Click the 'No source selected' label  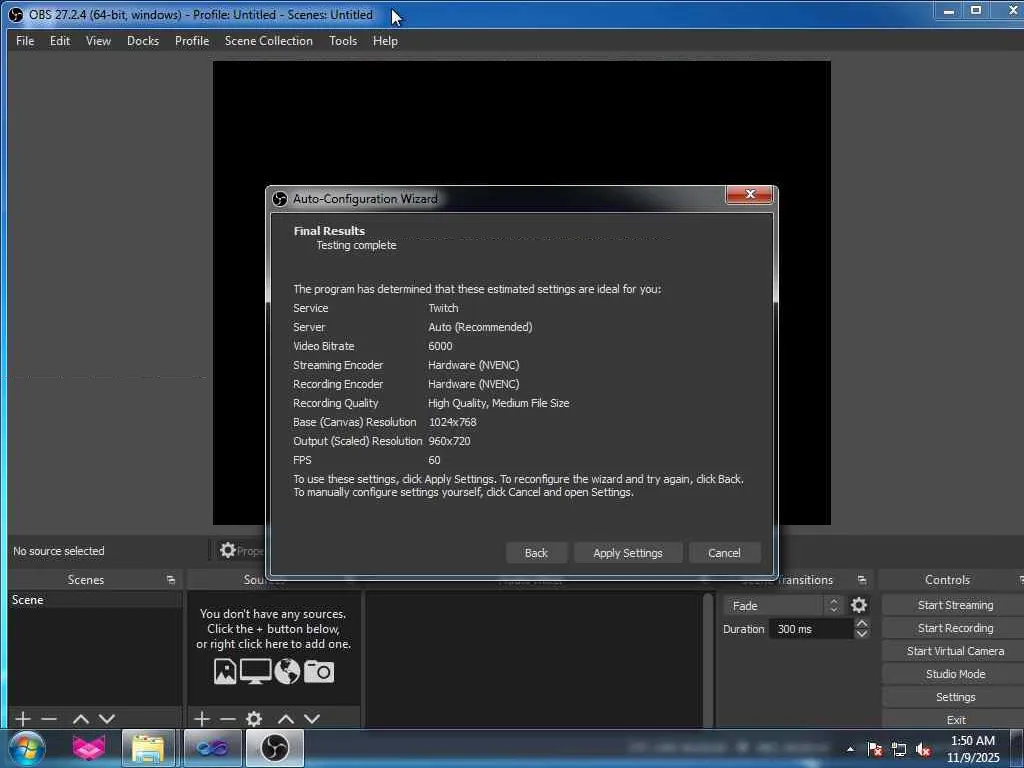pos(59,551)
